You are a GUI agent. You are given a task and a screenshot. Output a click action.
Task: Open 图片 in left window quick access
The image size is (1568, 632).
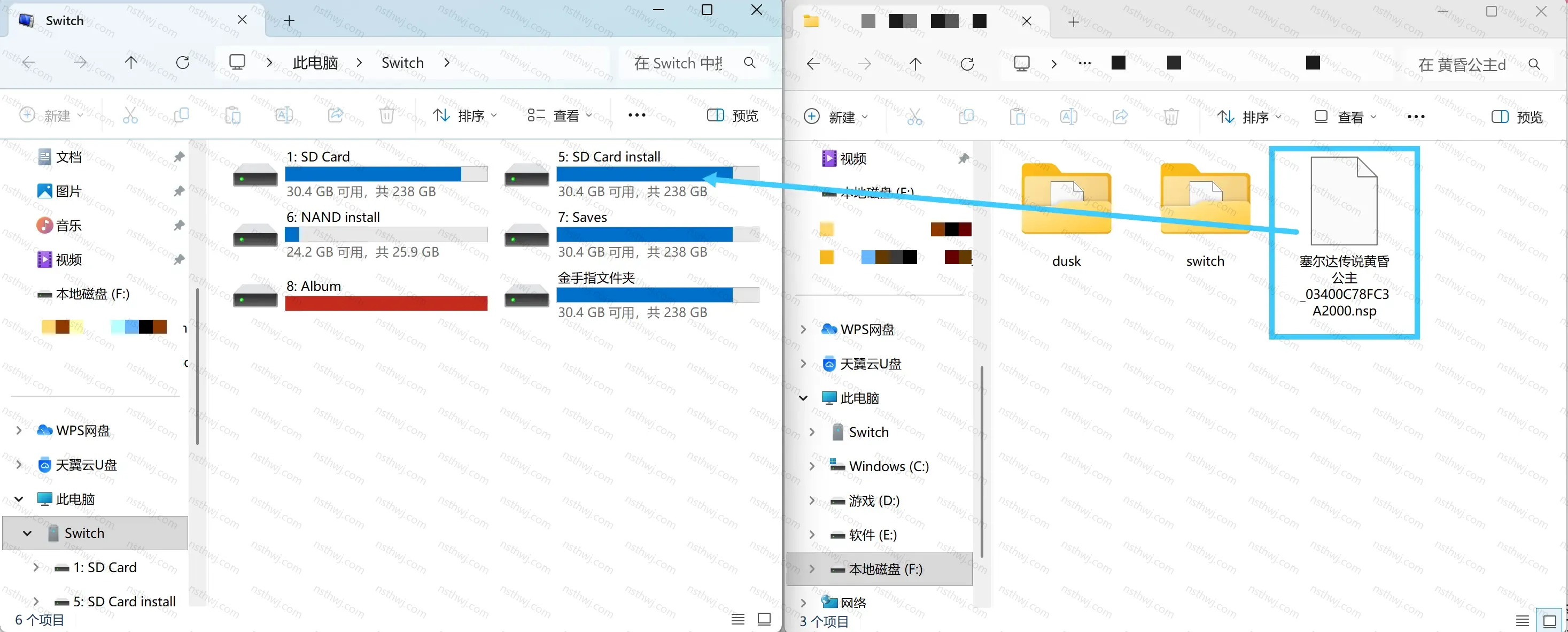pyautogui.click(x=68, y=191)
